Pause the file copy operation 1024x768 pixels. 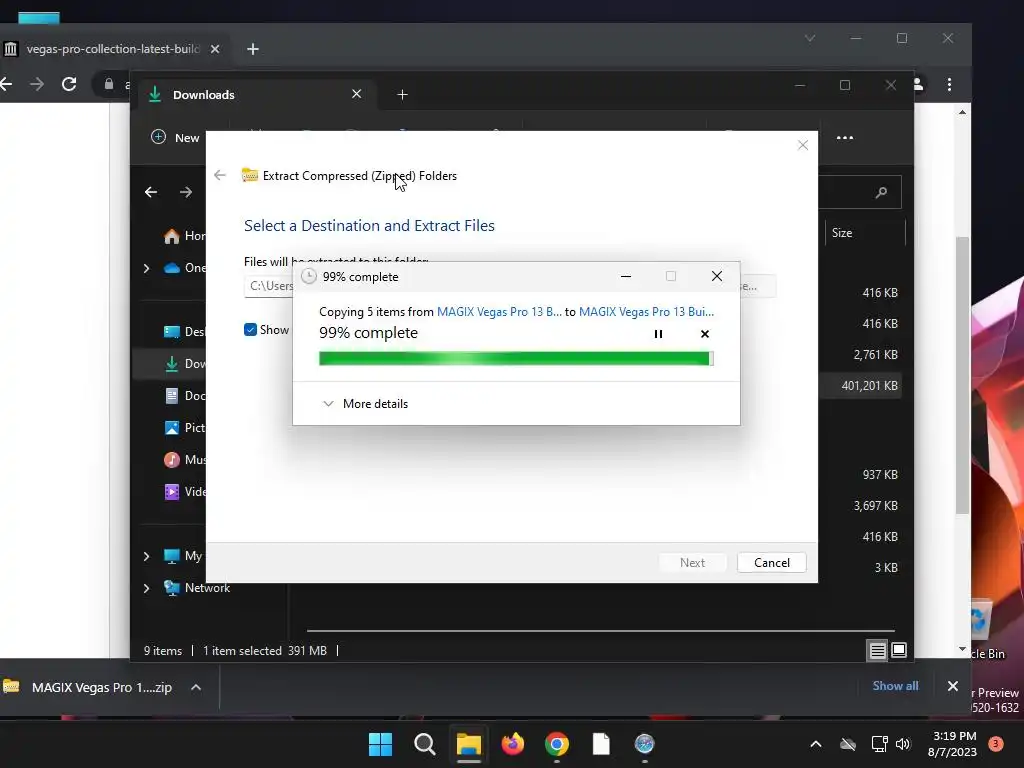tap(658, 334)
